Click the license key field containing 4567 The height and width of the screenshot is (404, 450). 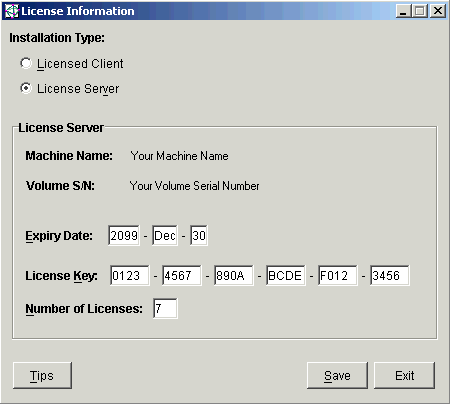coord(182,275)
